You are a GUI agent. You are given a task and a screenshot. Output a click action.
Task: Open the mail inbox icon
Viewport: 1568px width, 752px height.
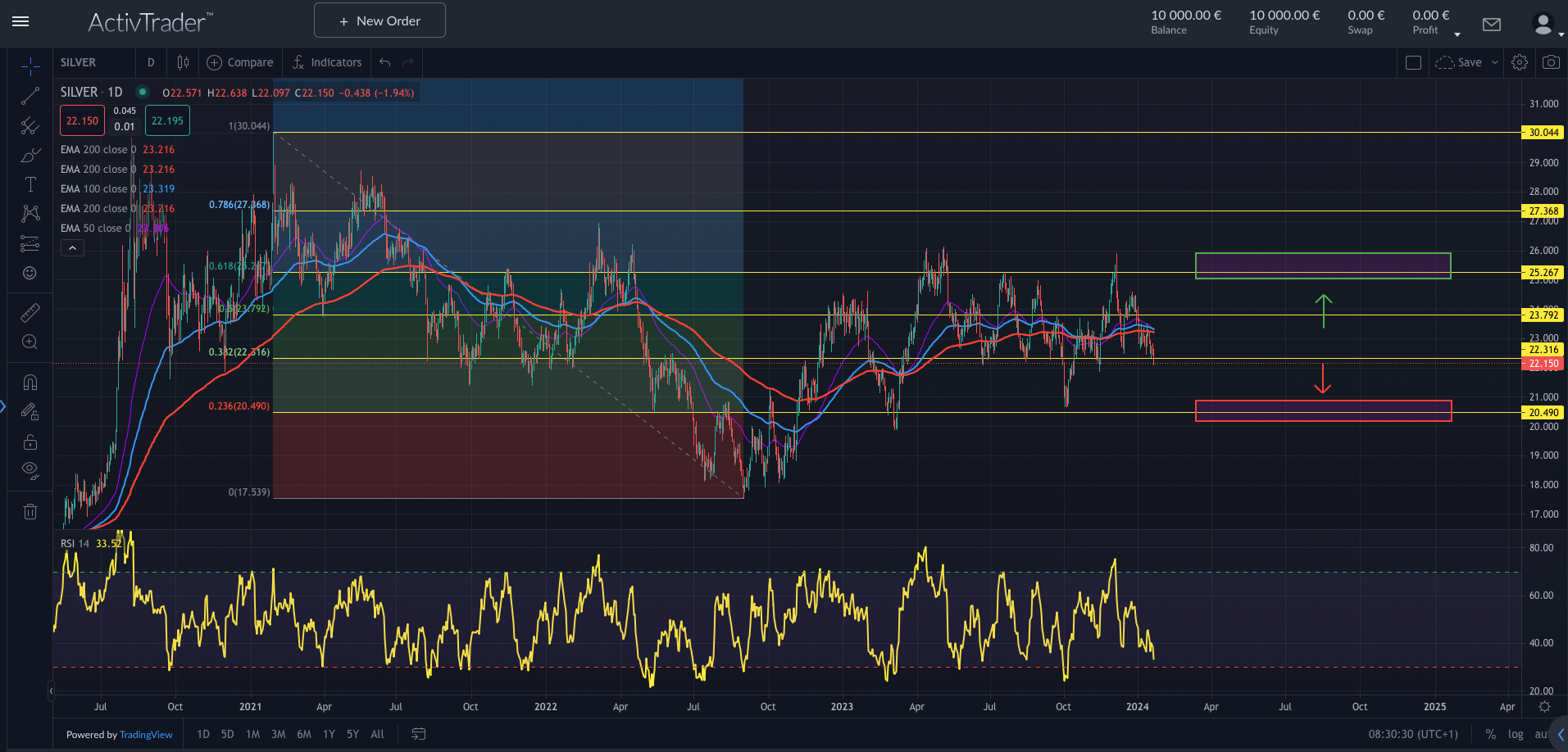1492,25
